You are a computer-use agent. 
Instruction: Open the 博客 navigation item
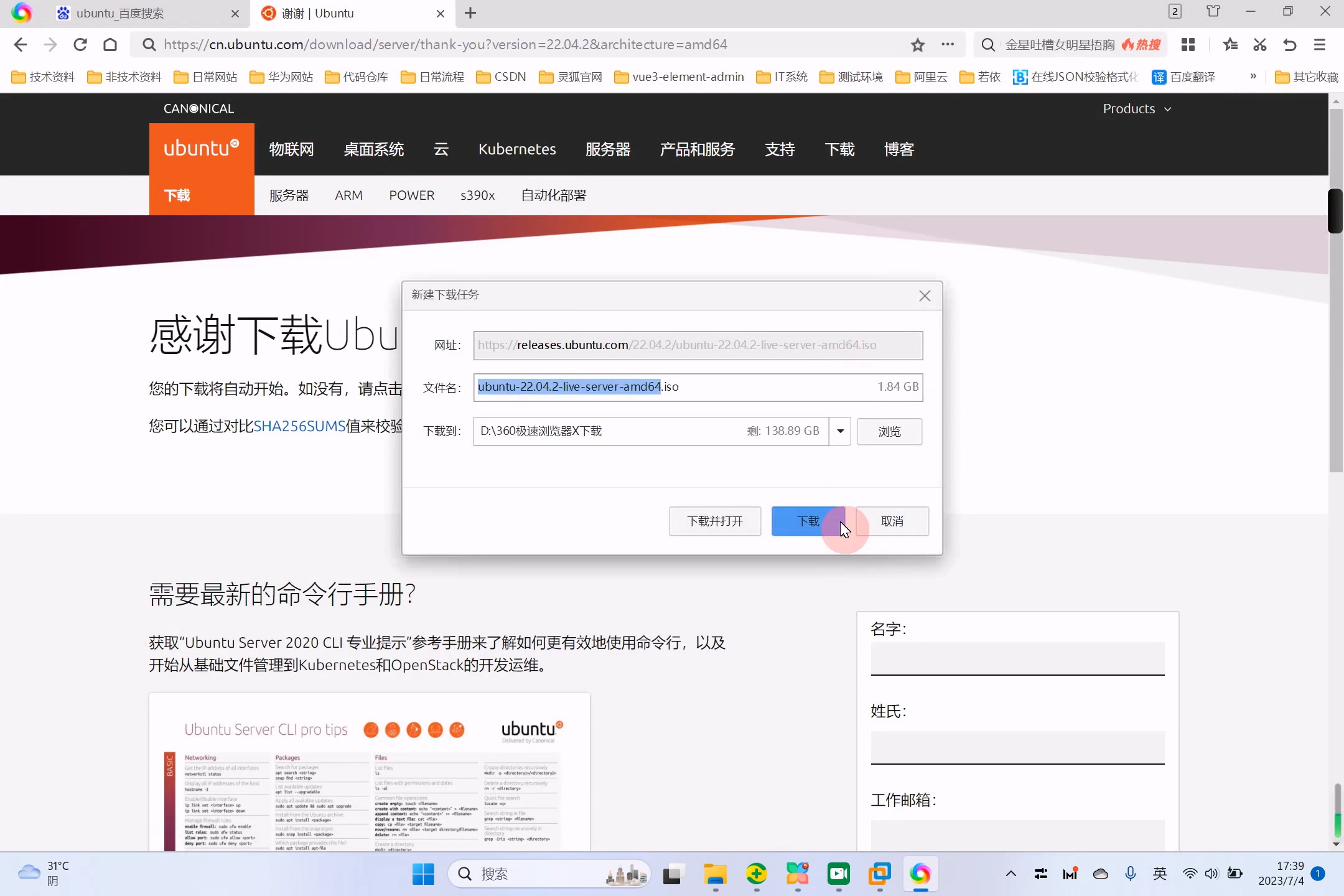[899, 149]
